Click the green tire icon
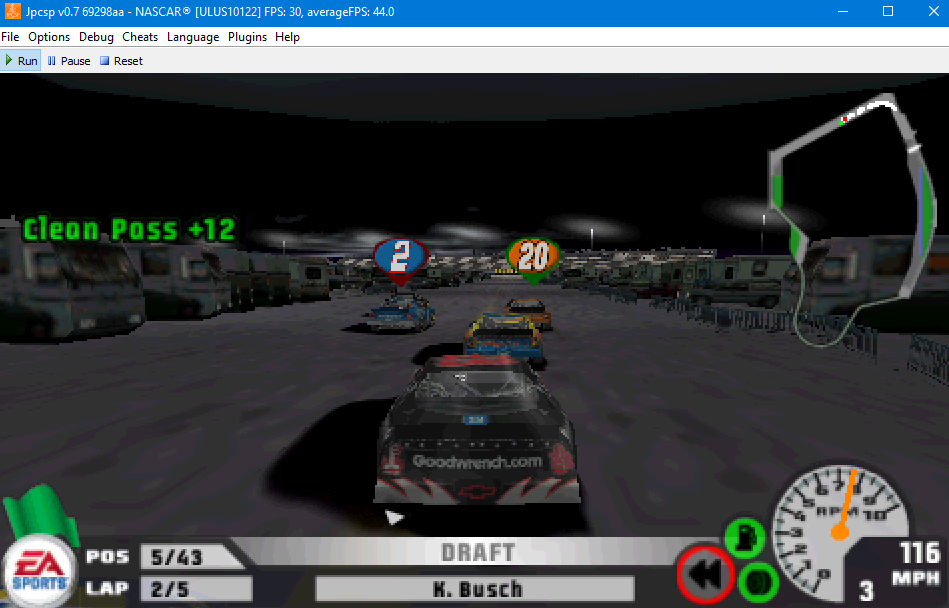The image size is (949, 608). pyautogui.click(x=758, y=582)
